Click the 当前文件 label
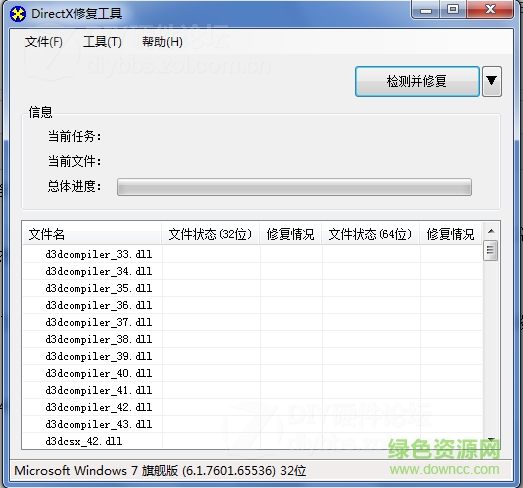 click(74, 161)
